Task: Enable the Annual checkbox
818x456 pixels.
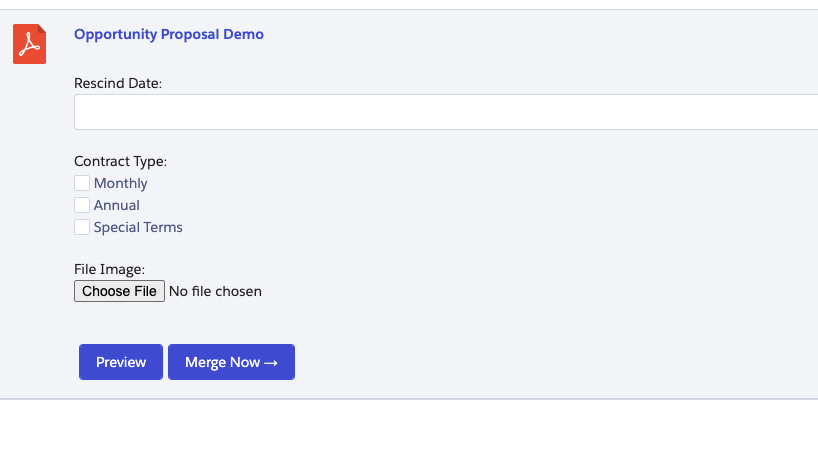Action: pyautogui.click(x=82, y=205)
